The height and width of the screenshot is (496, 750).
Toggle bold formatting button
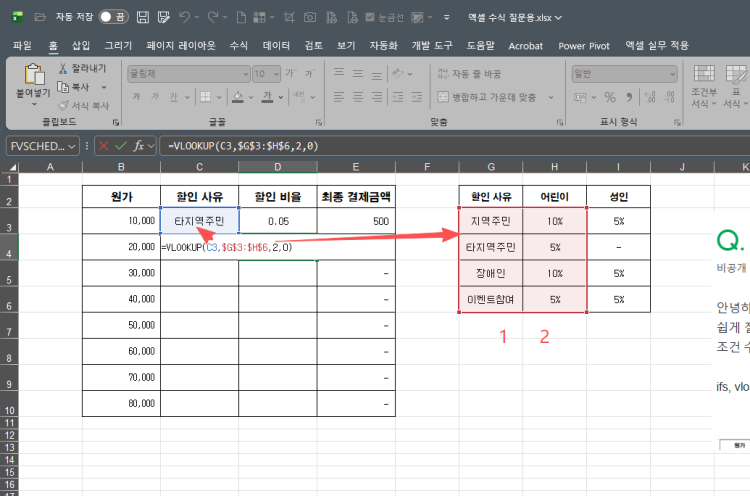click(x=136, y=97)
